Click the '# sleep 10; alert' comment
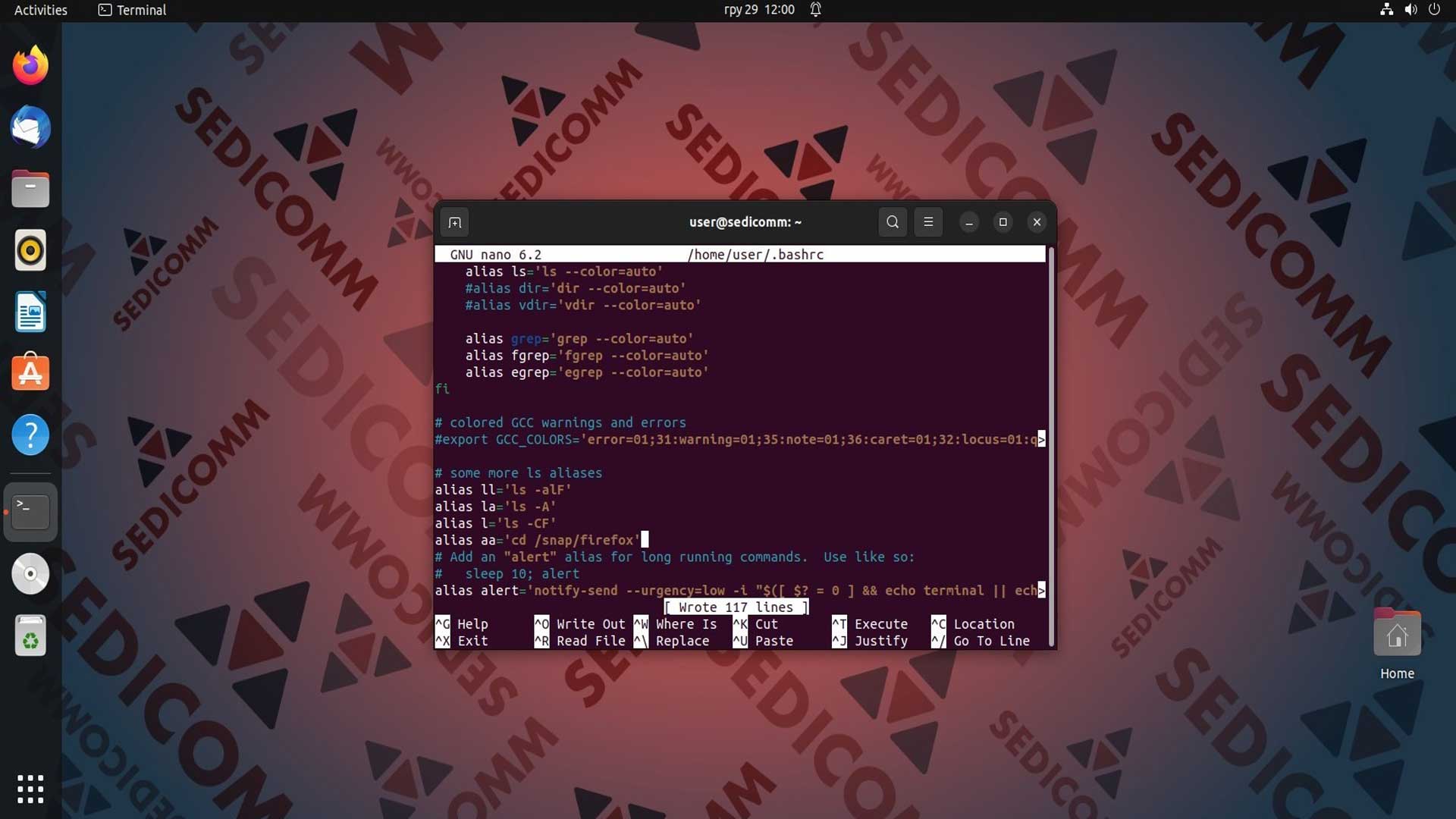This screenshot has width=1456, height=819. [507, 574]
